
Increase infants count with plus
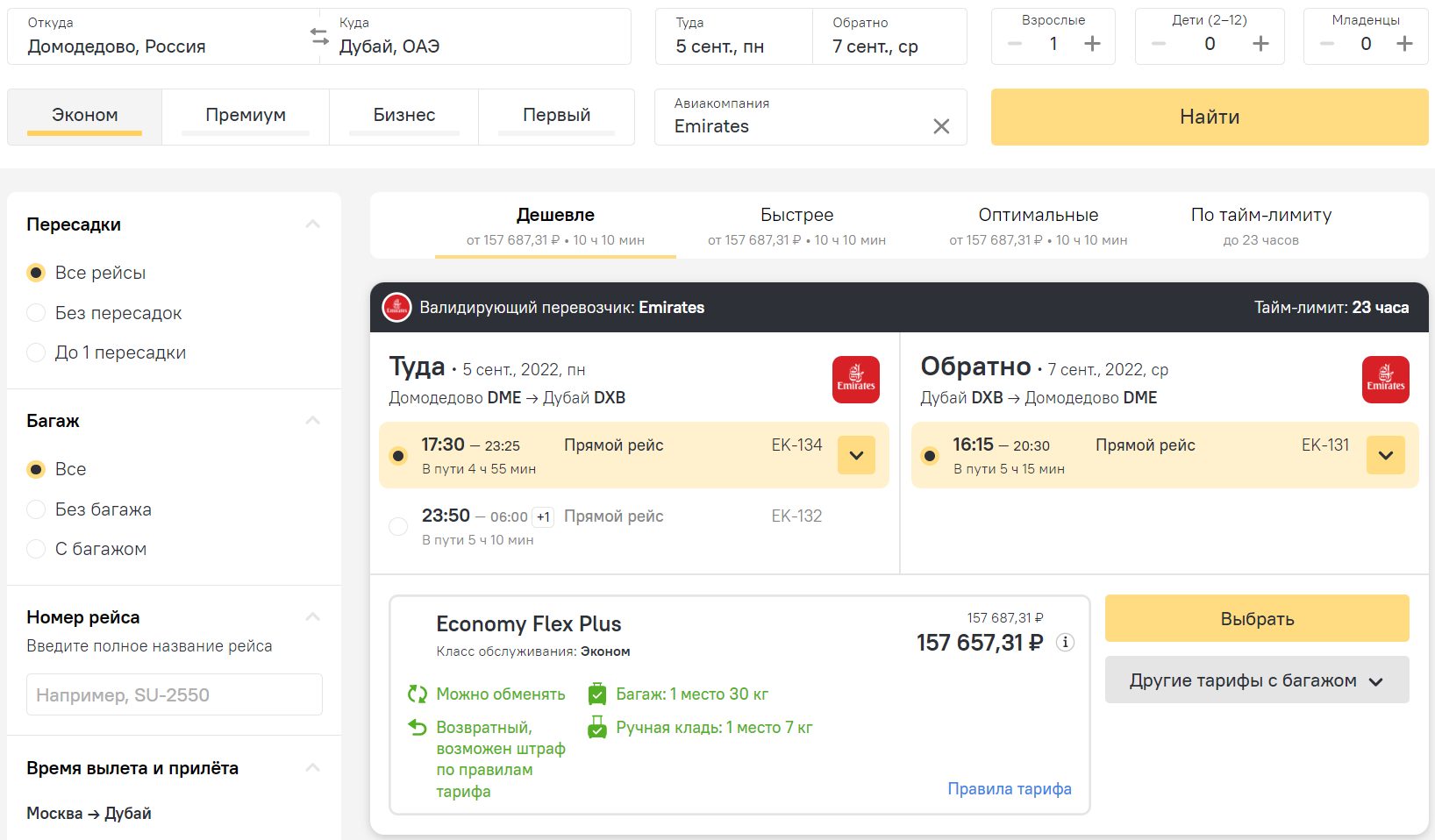[1404, 44]
